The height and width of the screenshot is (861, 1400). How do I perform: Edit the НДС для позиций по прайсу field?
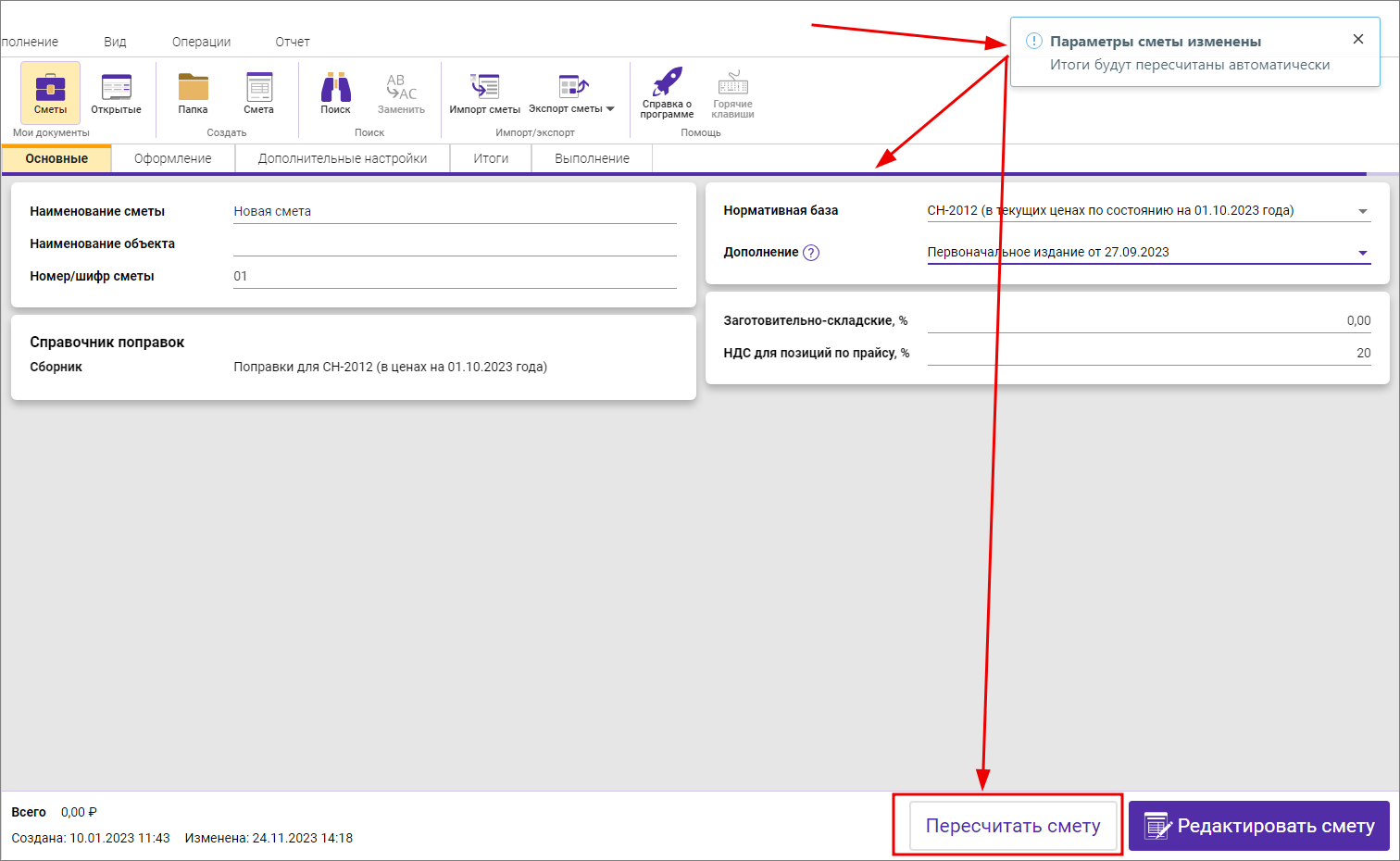[x=1148, y=353]
